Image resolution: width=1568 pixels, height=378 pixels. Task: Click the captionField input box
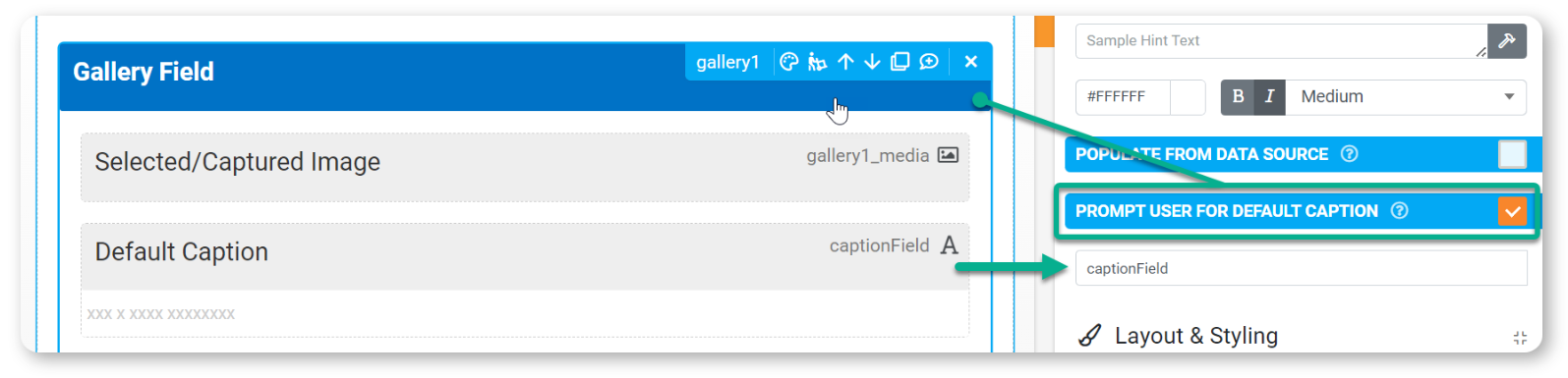1302,268
